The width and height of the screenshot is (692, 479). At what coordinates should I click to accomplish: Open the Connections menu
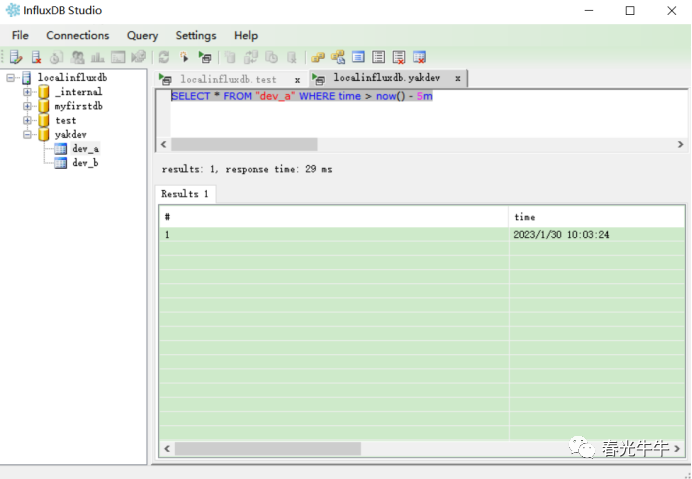click(x=78, y=35)
